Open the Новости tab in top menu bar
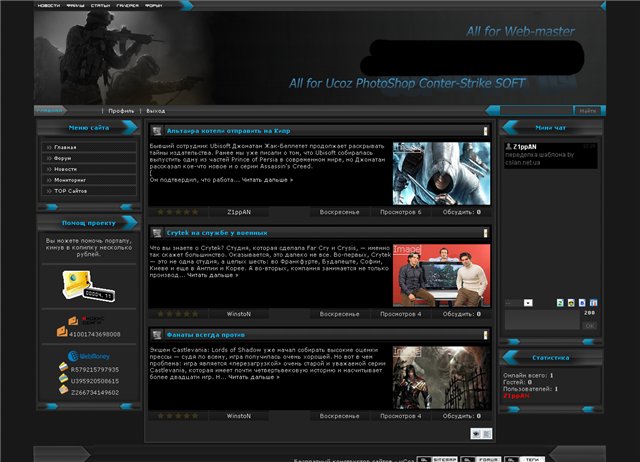Viewport: 640px width, 462px height. (49, 6)
